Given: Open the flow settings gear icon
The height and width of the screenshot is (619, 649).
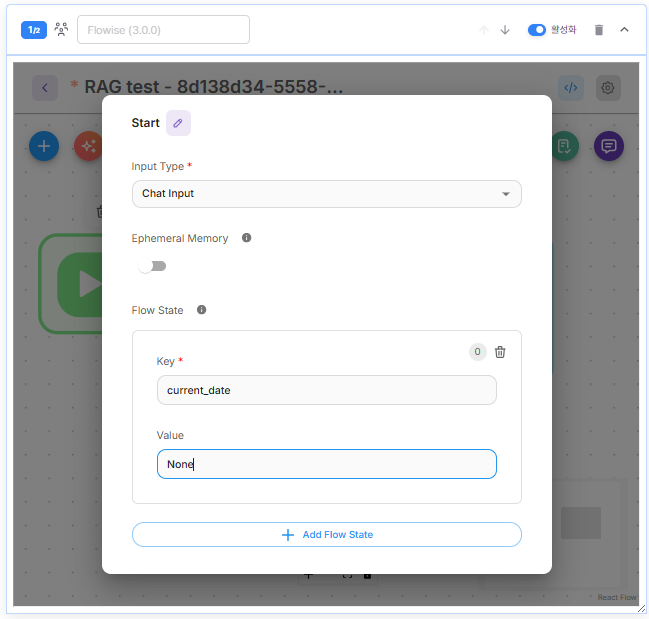Looking at the screenshot, I should 607,87.
